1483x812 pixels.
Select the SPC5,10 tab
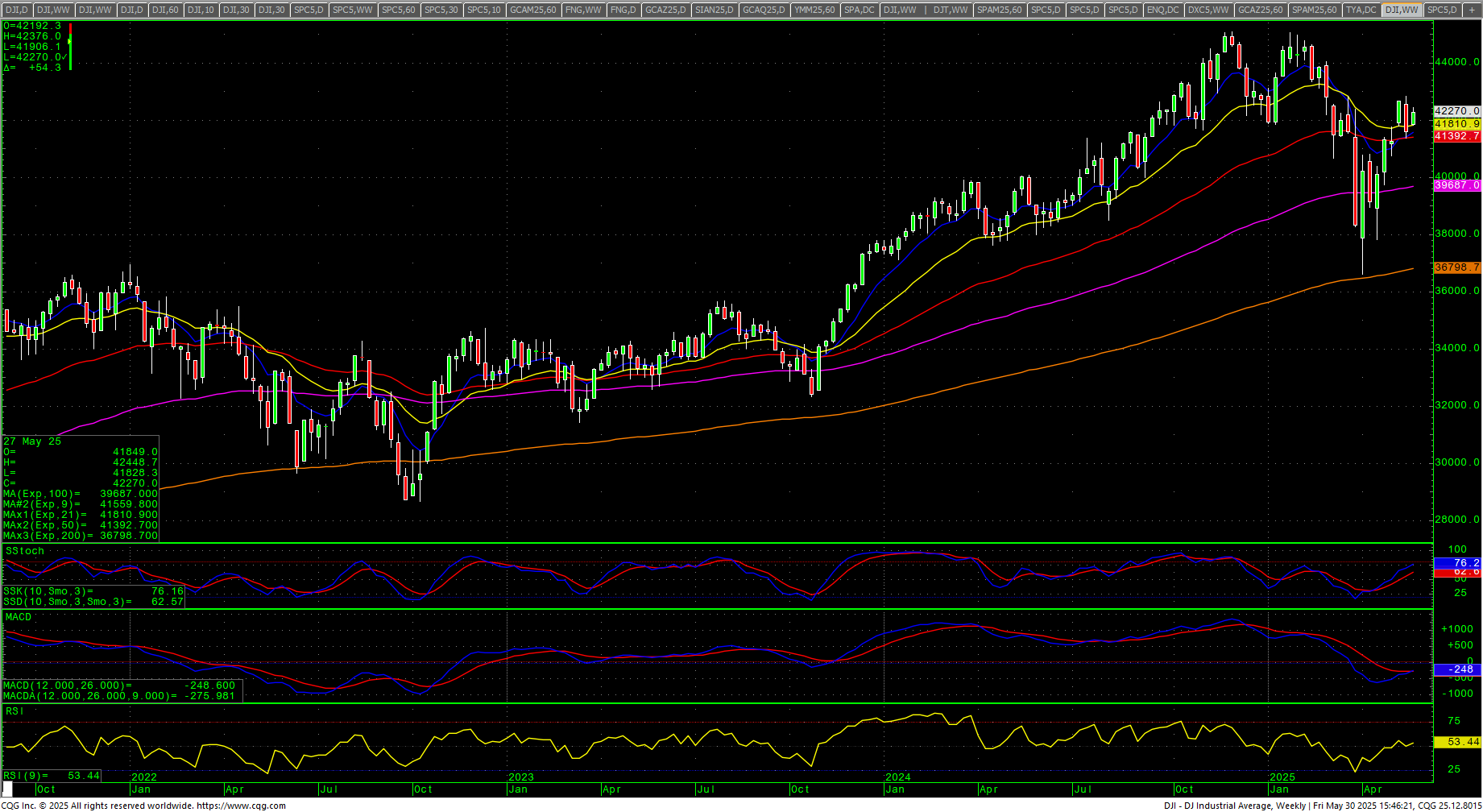[x=484, y=10]
